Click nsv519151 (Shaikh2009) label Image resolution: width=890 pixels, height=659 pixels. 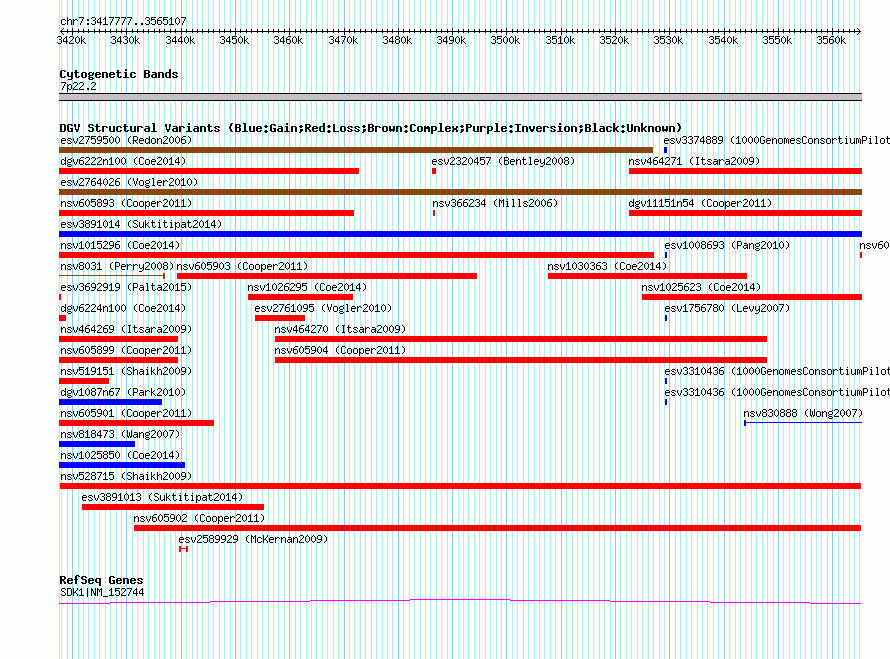[126, 371]
